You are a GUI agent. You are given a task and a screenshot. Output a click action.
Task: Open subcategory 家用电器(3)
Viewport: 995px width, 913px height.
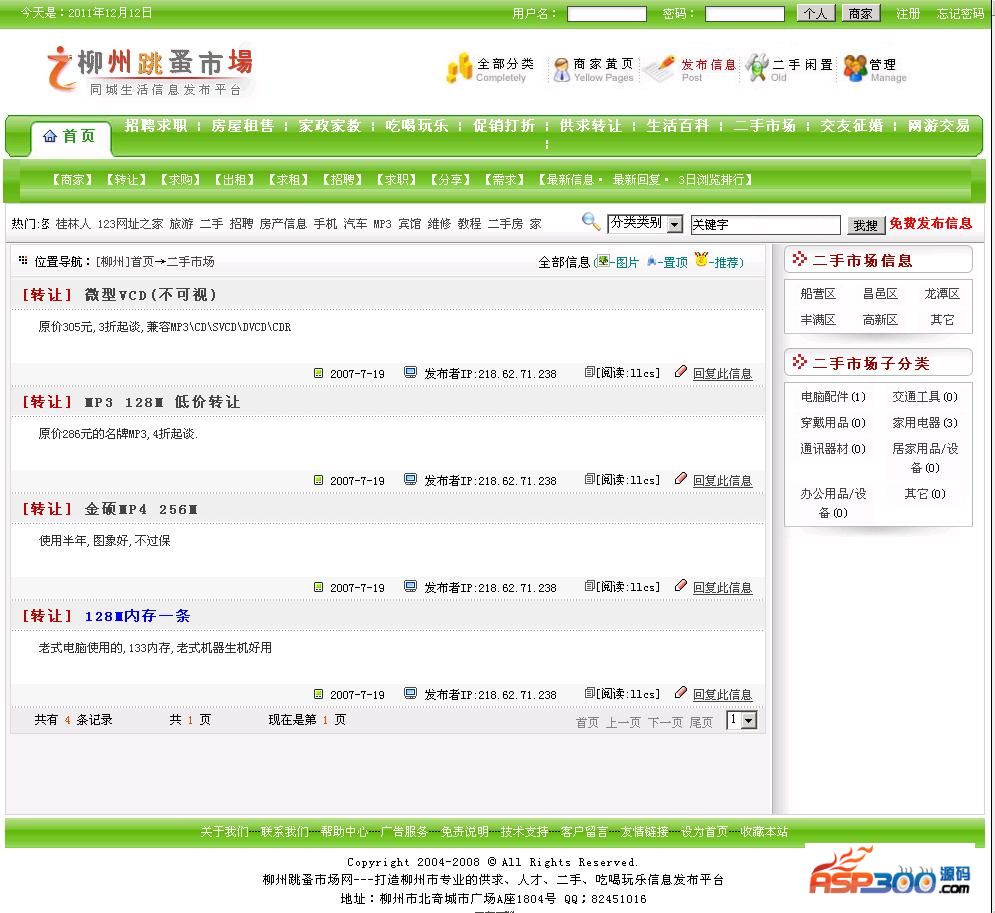click(925, 423)
